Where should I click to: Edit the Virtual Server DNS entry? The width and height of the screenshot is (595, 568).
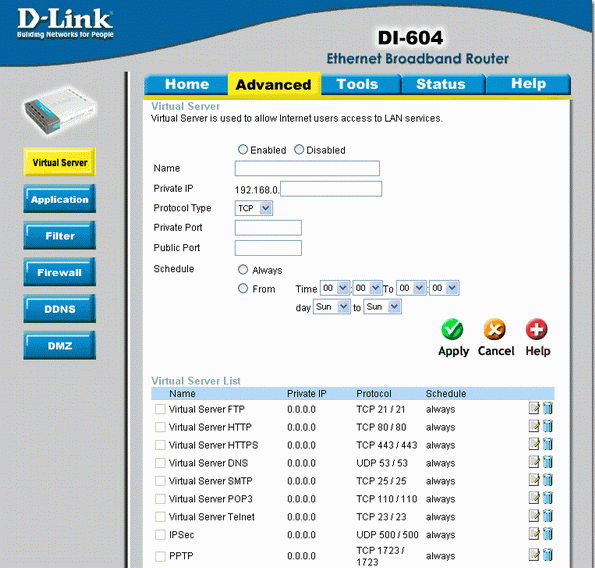(534, 462)
